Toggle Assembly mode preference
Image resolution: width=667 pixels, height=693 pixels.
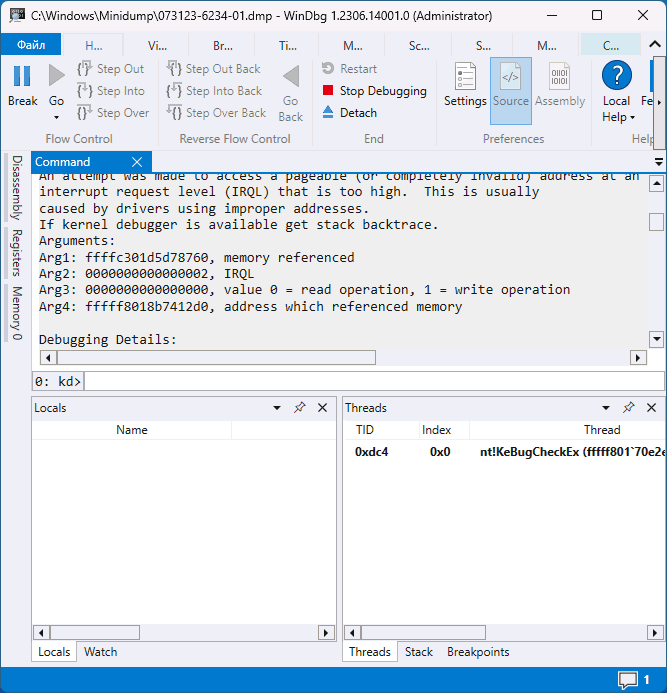click(560, 85)
